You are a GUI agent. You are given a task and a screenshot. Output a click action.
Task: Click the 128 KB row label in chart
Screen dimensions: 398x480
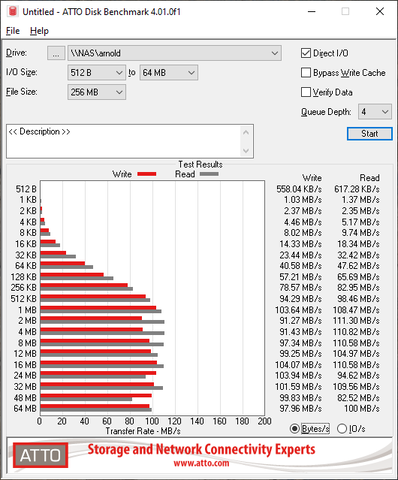(24, 277)
